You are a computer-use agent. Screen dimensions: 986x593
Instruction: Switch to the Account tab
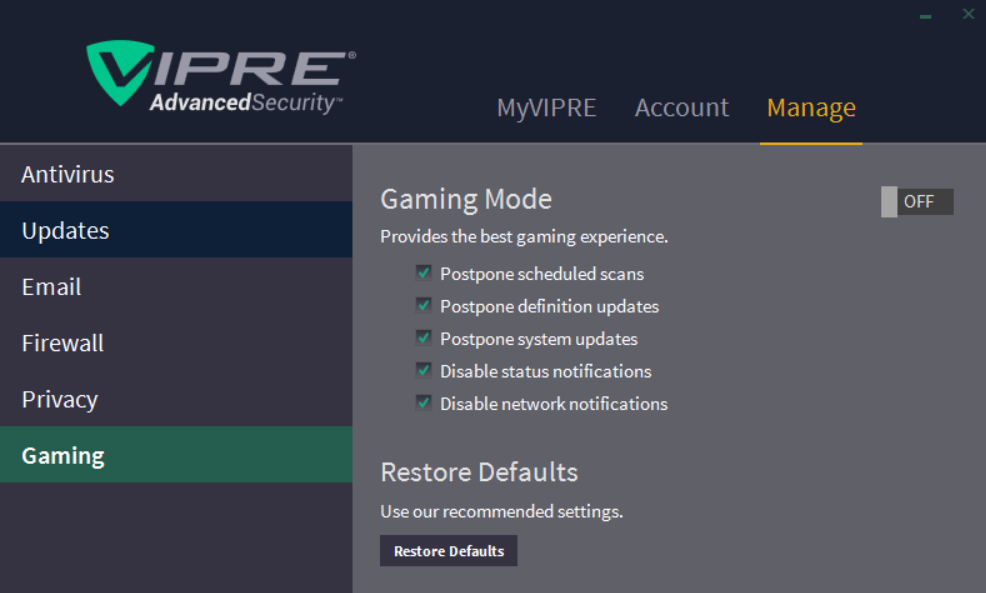(682, 108)
